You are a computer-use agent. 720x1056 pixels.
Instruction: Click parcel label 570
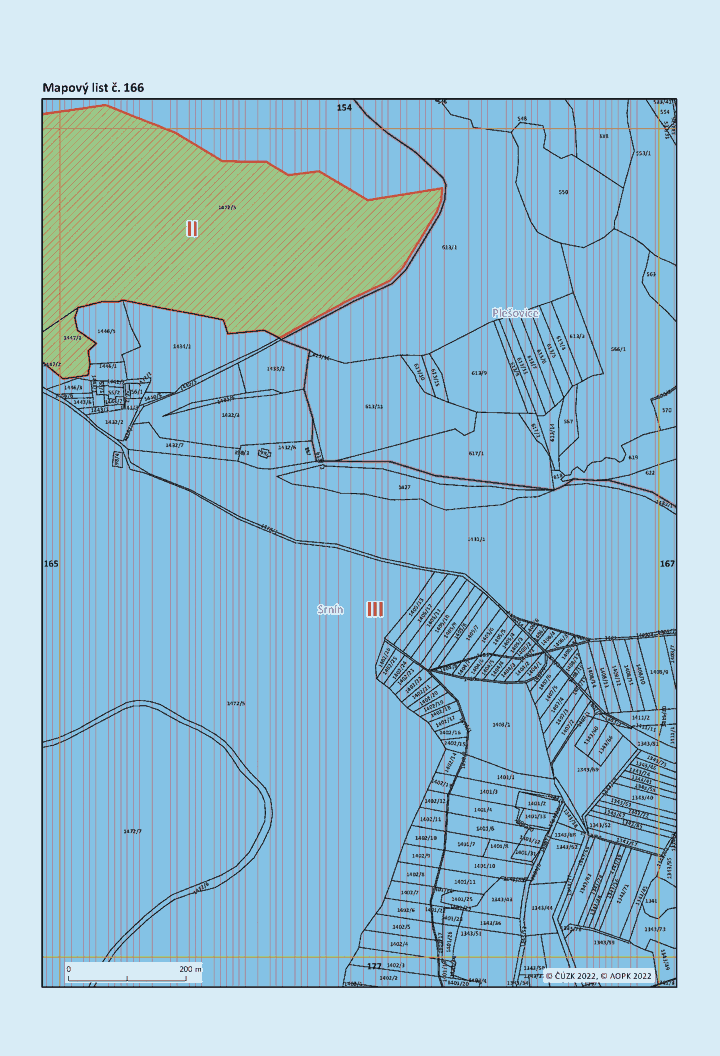[667, 410]
